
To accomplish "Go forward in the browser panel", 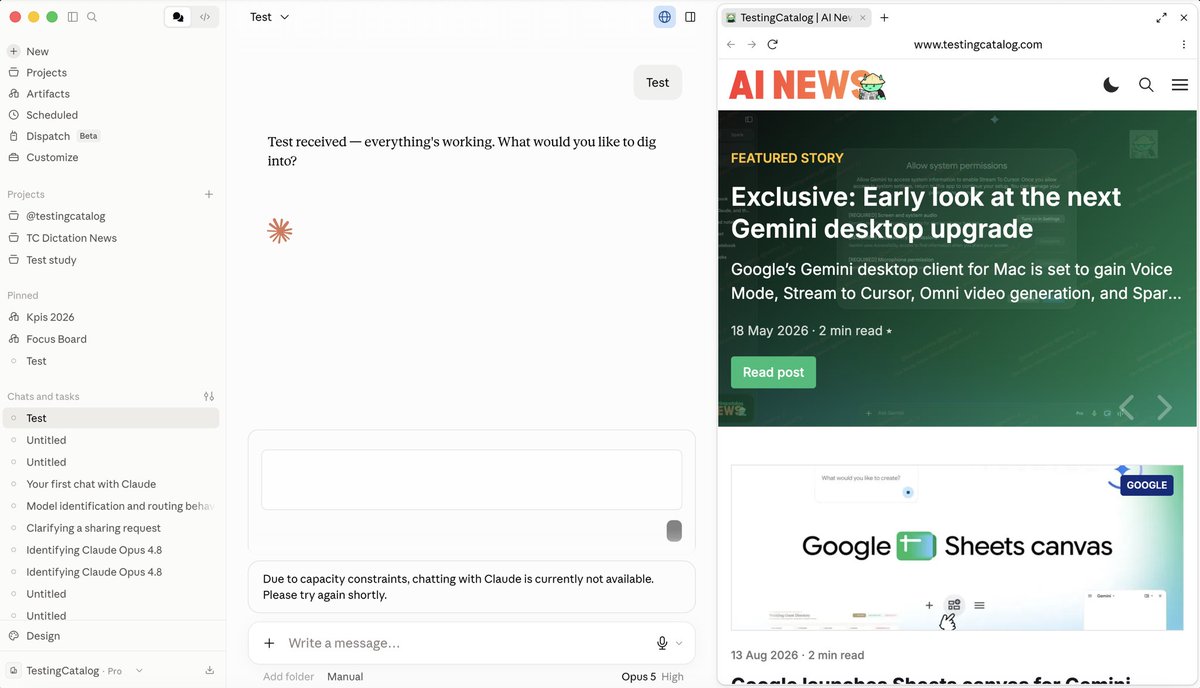I will pyautogui.click(x=752, y=44).
